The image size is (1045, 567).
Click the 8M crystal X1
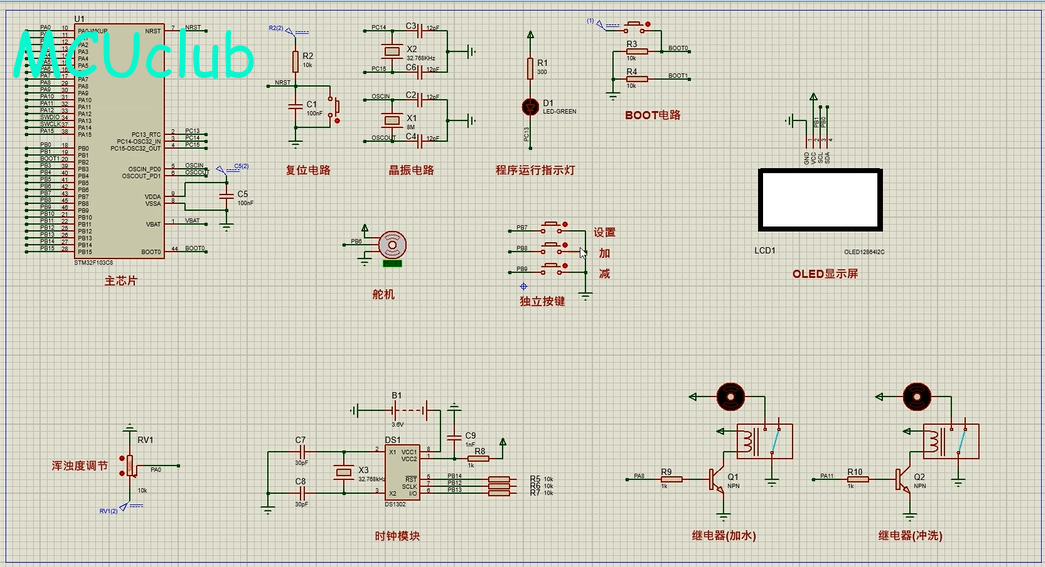(x=391, y=119)
